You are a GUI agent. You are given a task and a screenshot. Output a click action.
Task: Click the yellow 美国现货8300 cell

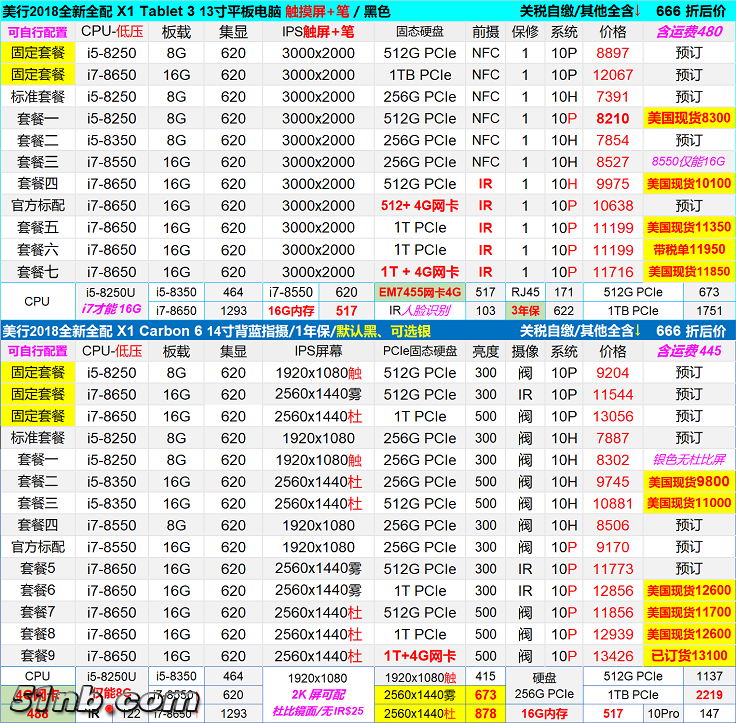688,118
